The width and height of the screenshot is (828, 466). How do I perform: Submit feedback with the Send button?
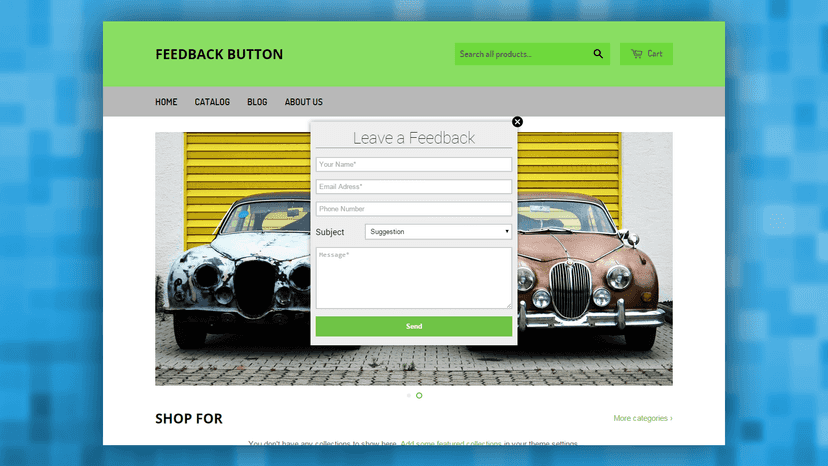pos(414,327)
